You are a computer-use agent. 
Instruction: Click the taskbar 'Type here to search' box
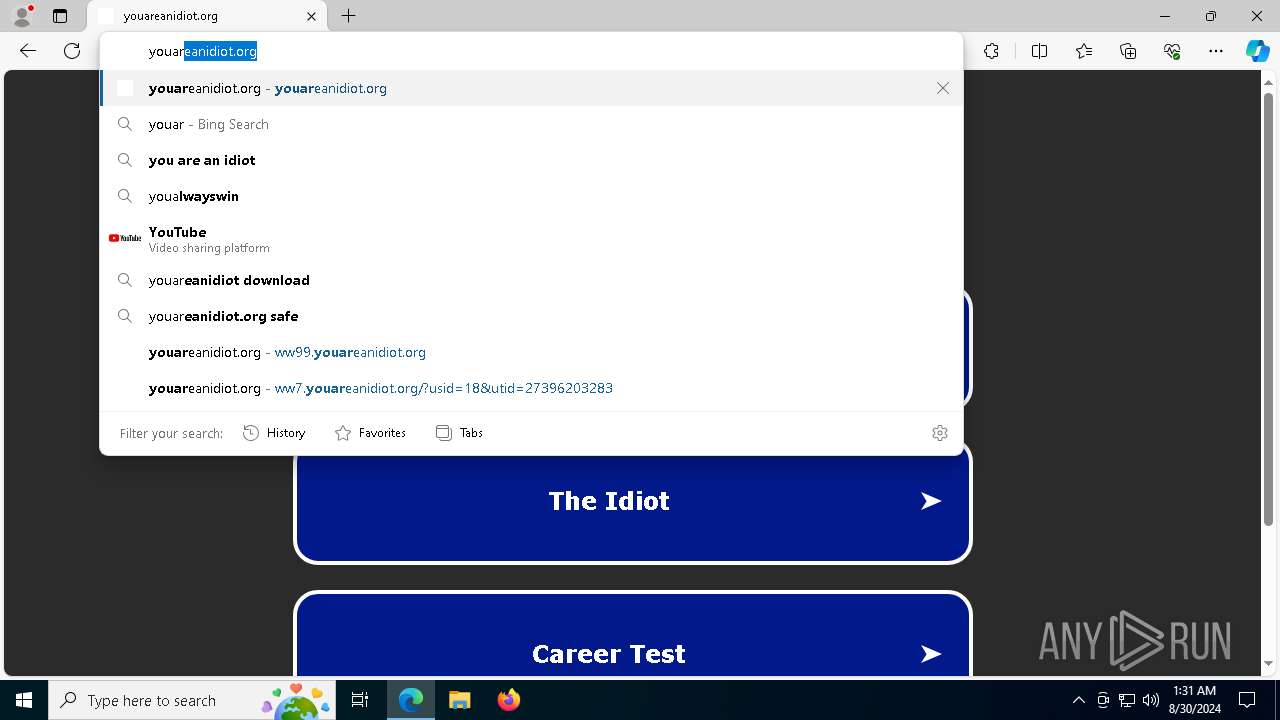pos(192,700)
